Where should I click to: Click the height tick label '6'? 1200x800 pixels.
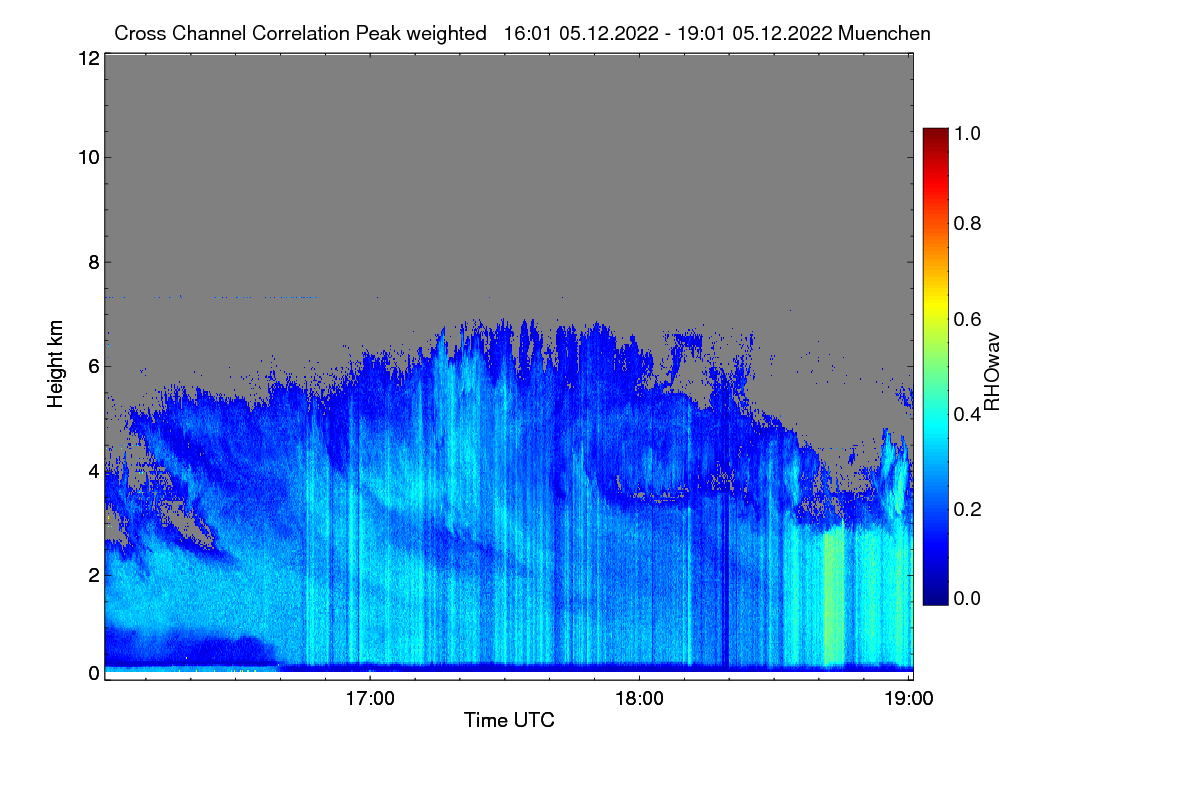coord(94,366)
